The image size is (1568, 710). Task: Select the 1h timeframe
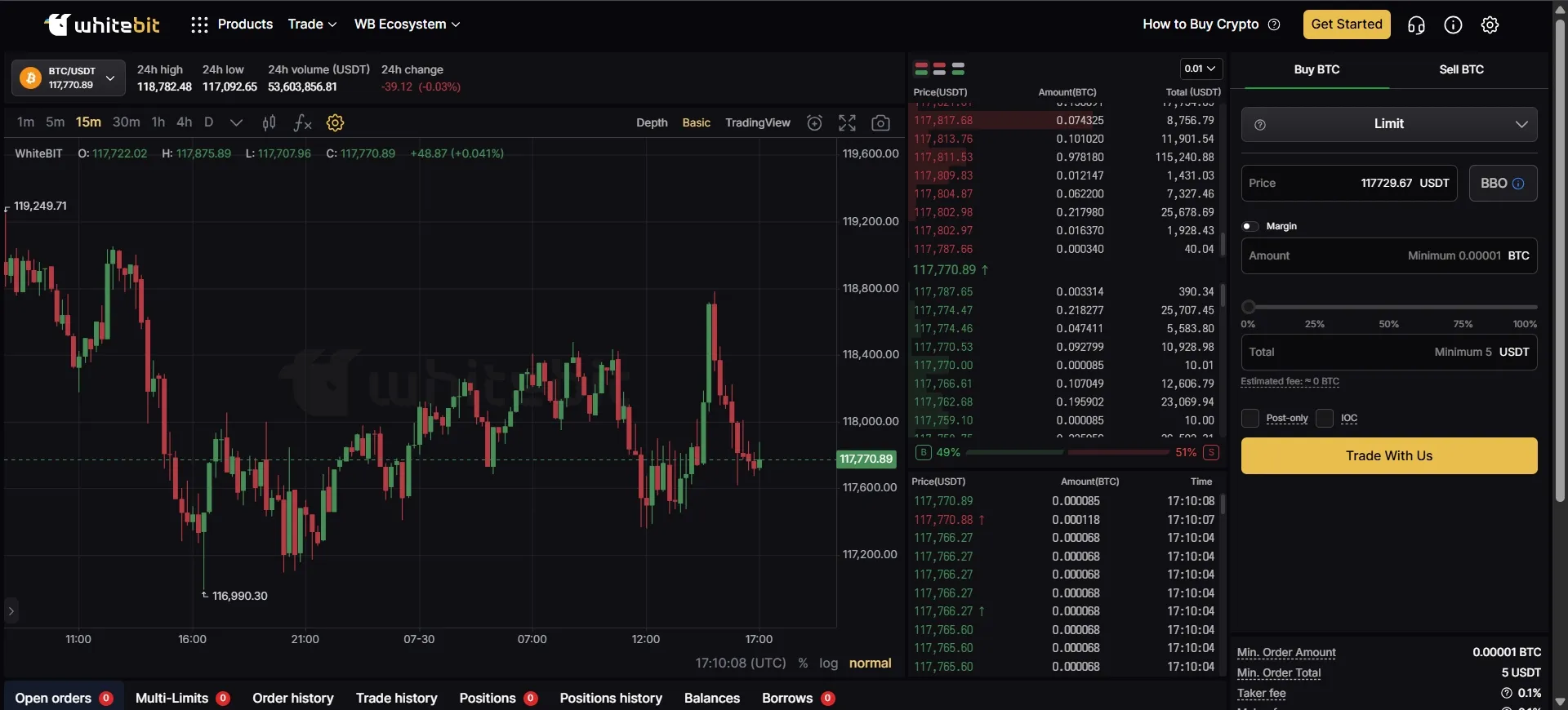coord(158,122)
